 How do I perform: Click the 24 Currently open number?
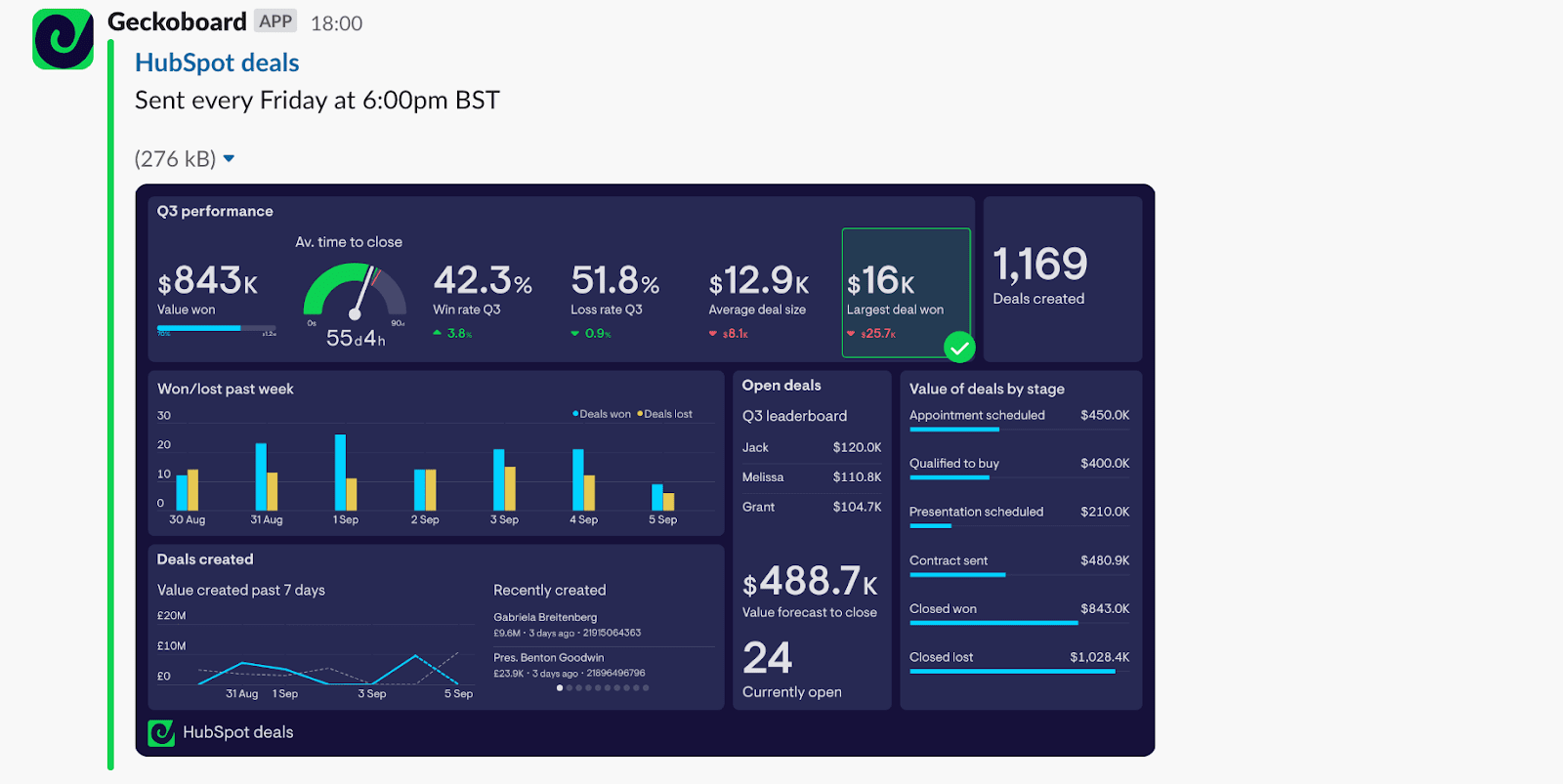pos(767,658)
